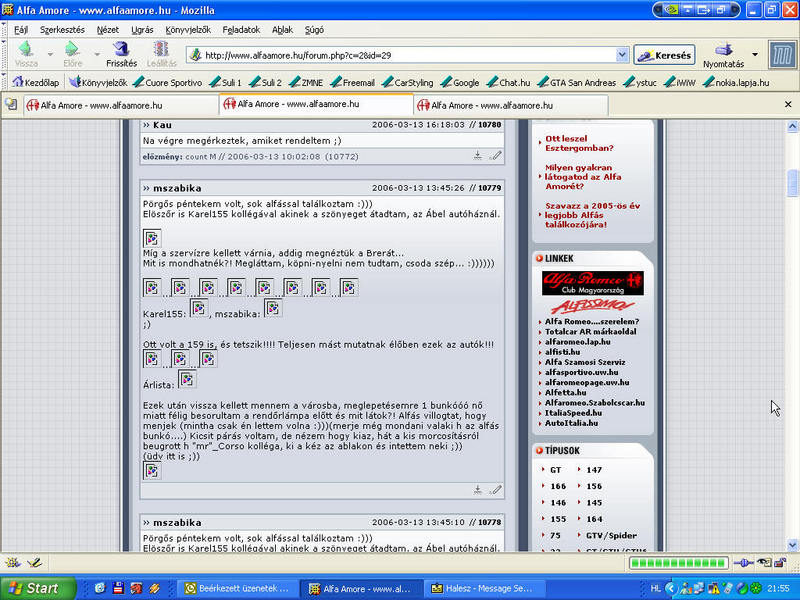The image size is (800, 600).
Task: Expand the URL address bar history dropdown
Action: 622,56
